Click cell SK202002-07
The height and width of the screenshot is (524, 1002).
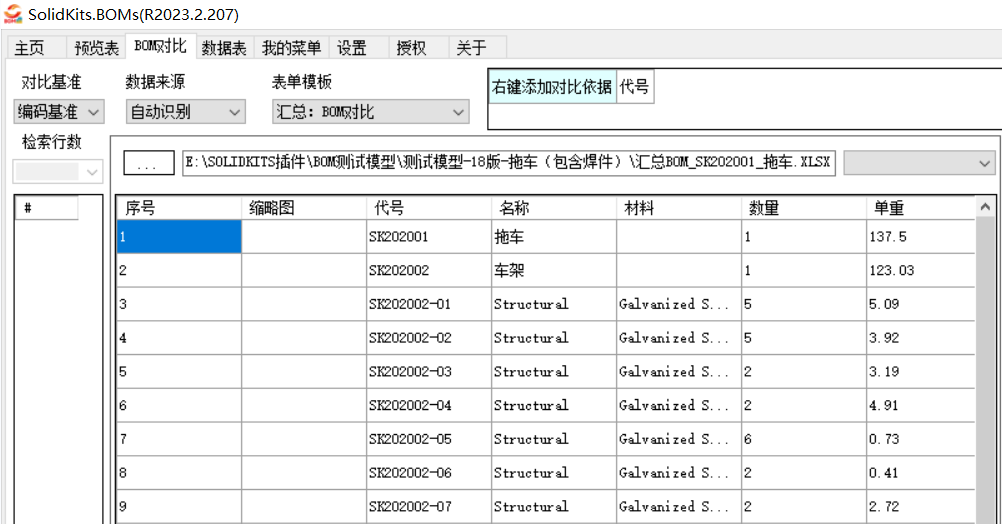(429, 506)
